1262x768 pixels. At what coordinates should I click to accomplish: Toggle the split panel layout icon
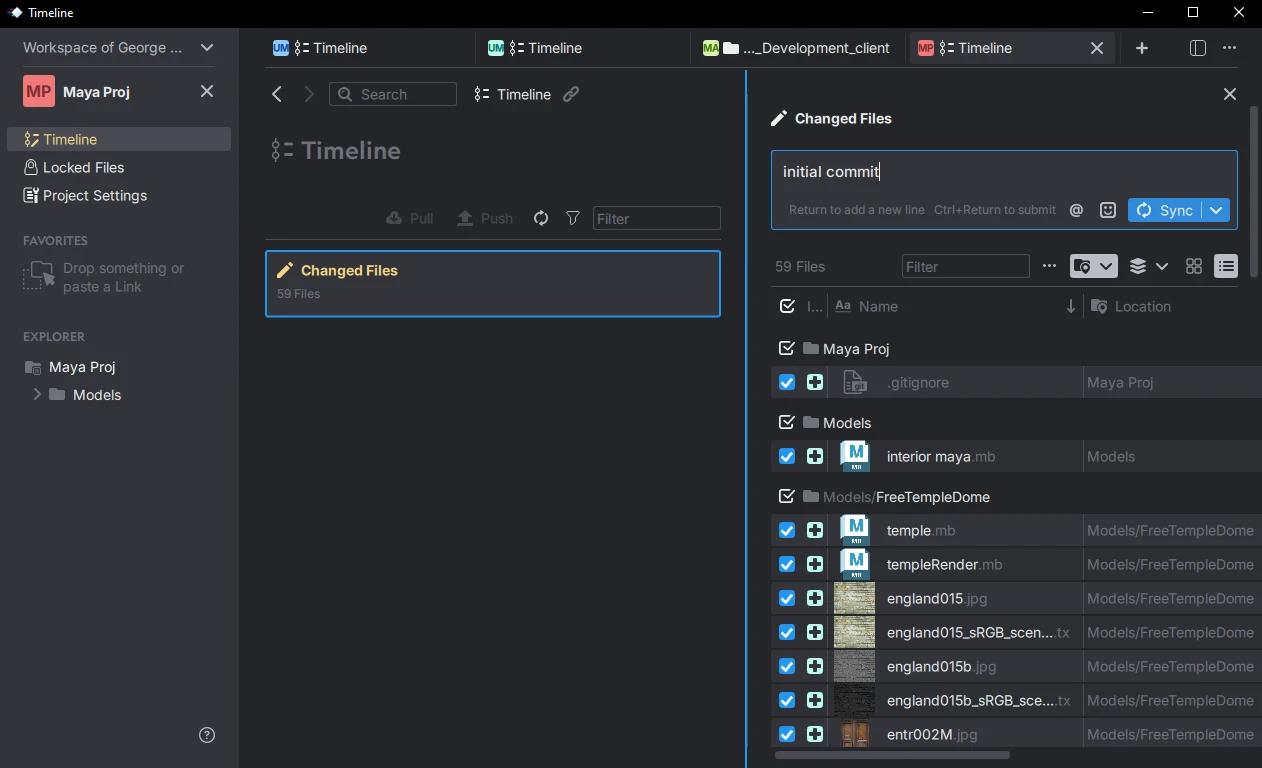click(x=1198, y=48)
